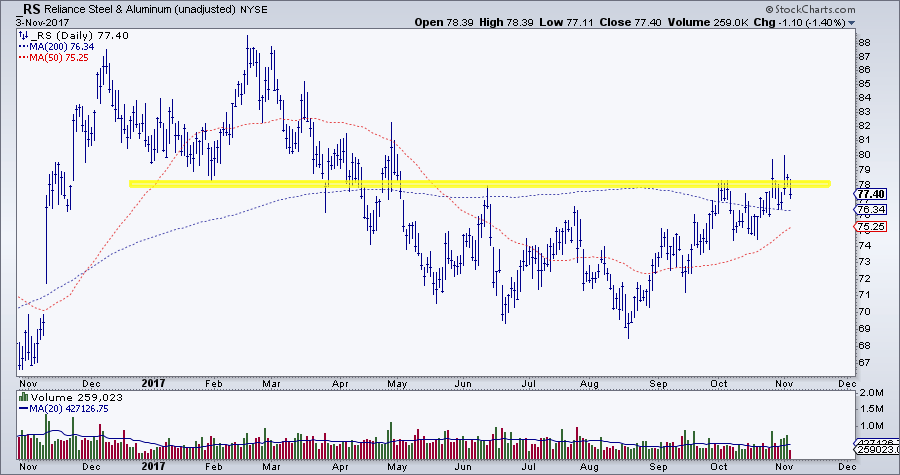Click the down arrow next to Chg percentage
This screenshot has width=900, height=475.
pos(852,22)
